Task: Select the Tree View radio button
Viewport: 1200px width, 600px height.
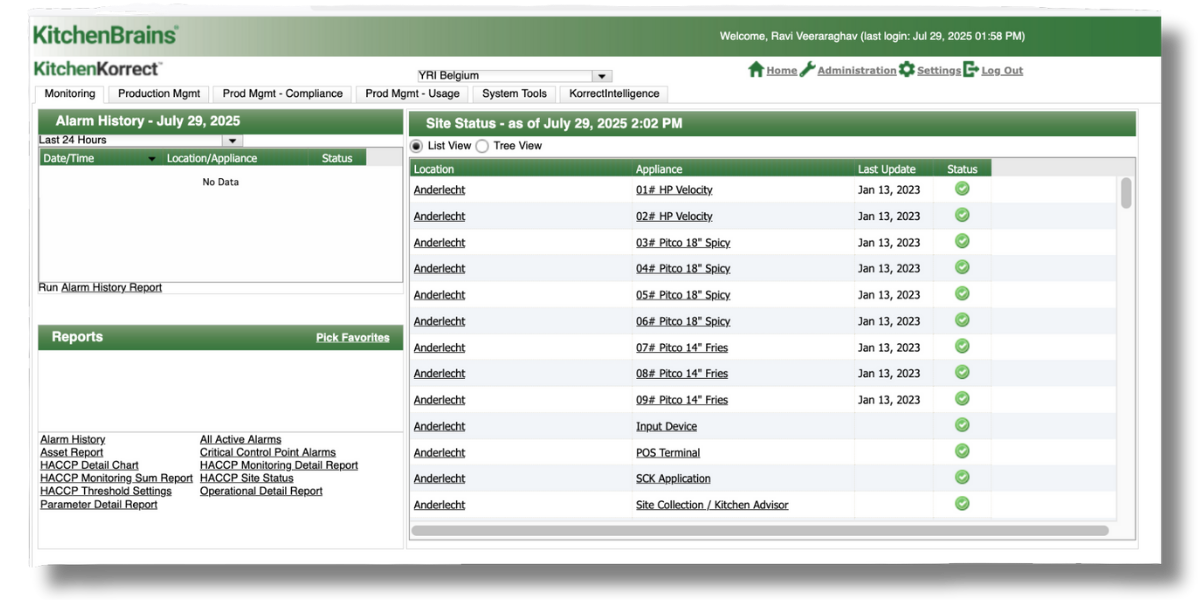Action: (x=482, y=146)
